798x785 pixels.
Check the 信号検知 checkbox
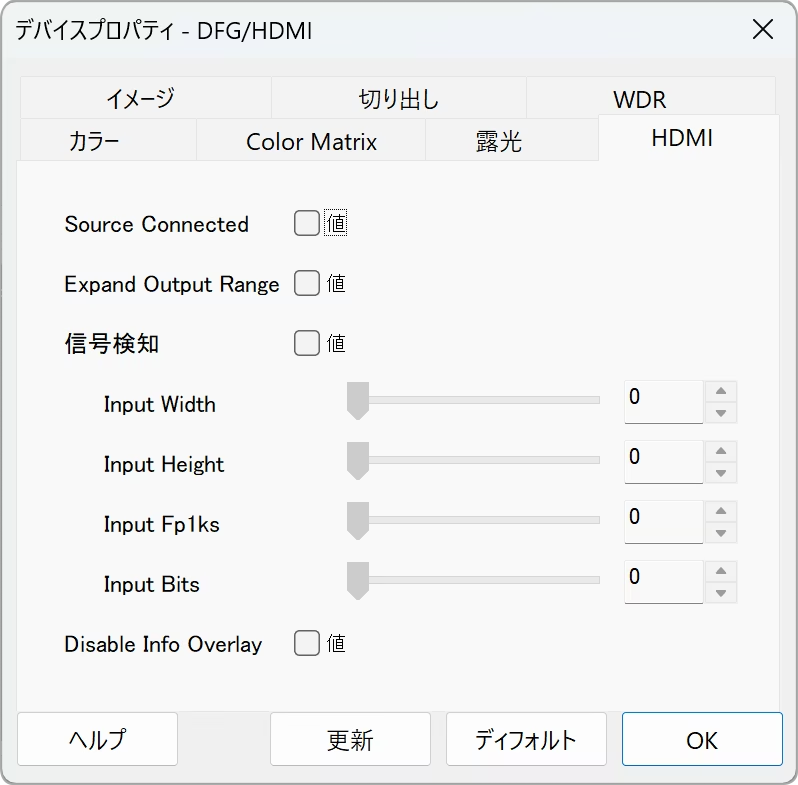click(306, 344)
